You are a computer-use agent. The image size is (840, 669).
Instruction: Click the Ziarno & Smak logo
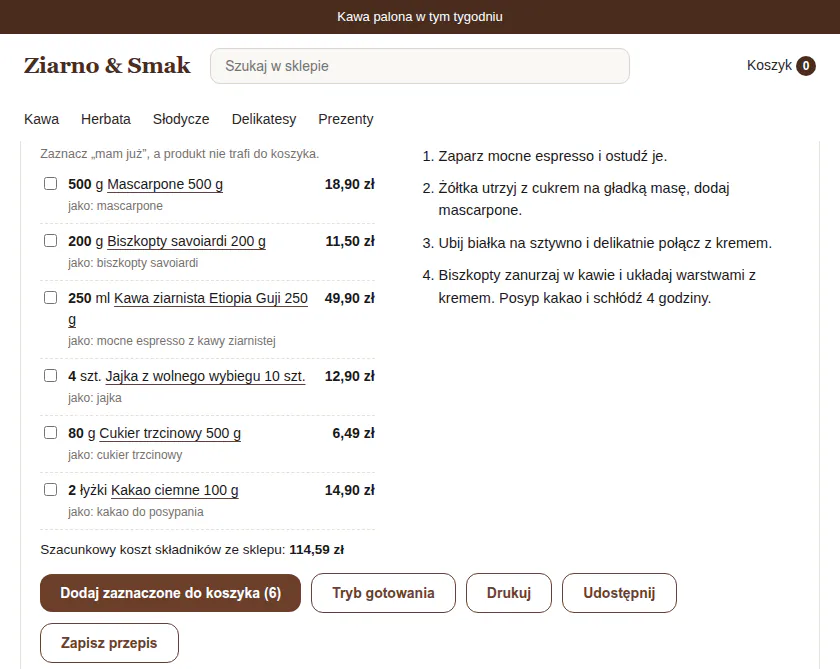pos(107,65)
